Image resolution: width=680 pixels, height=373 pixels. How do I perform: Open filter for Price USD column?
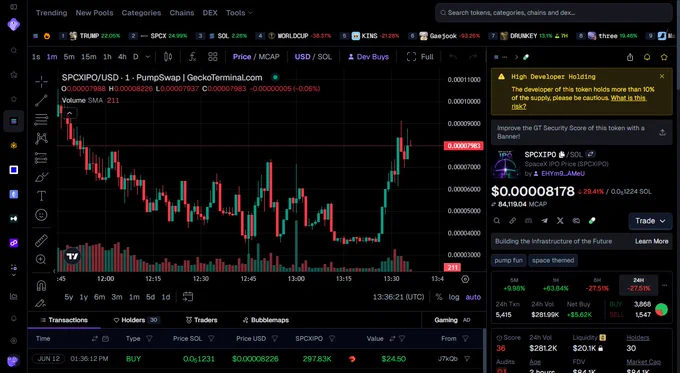tap(275, 339)
